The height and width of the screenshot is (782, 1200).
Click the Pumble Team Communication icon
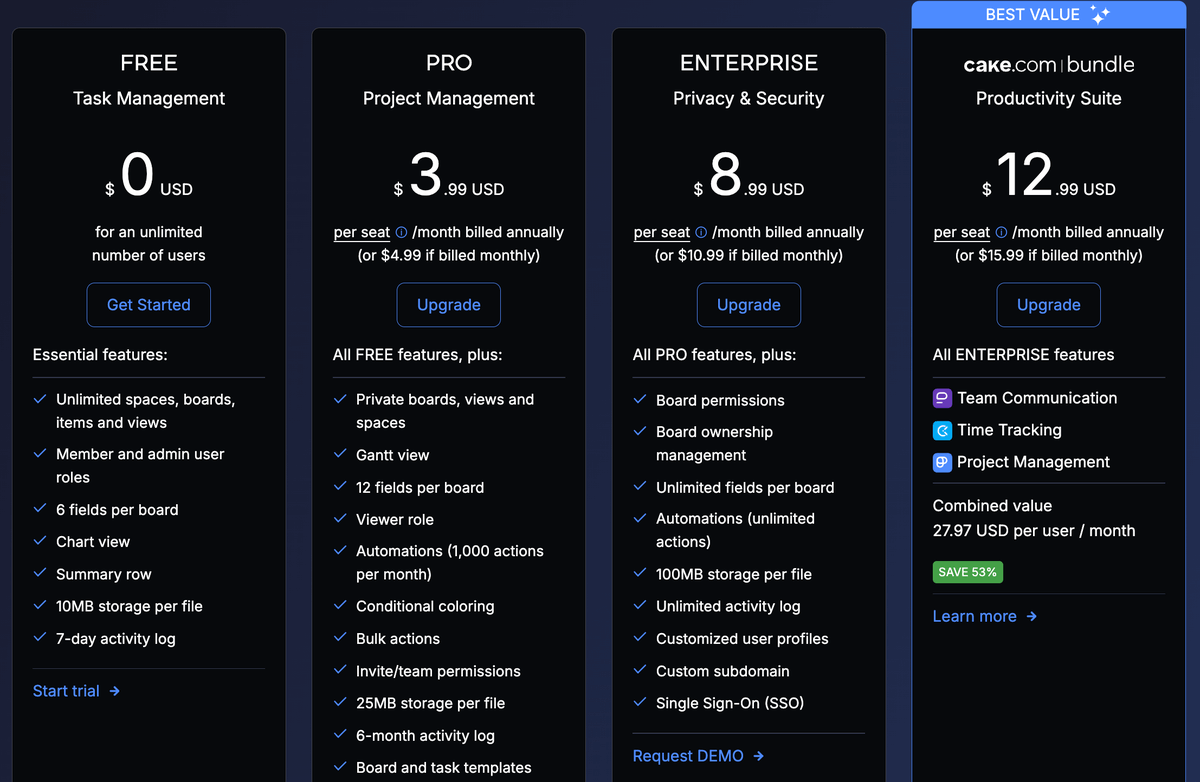tap(941, 398)
